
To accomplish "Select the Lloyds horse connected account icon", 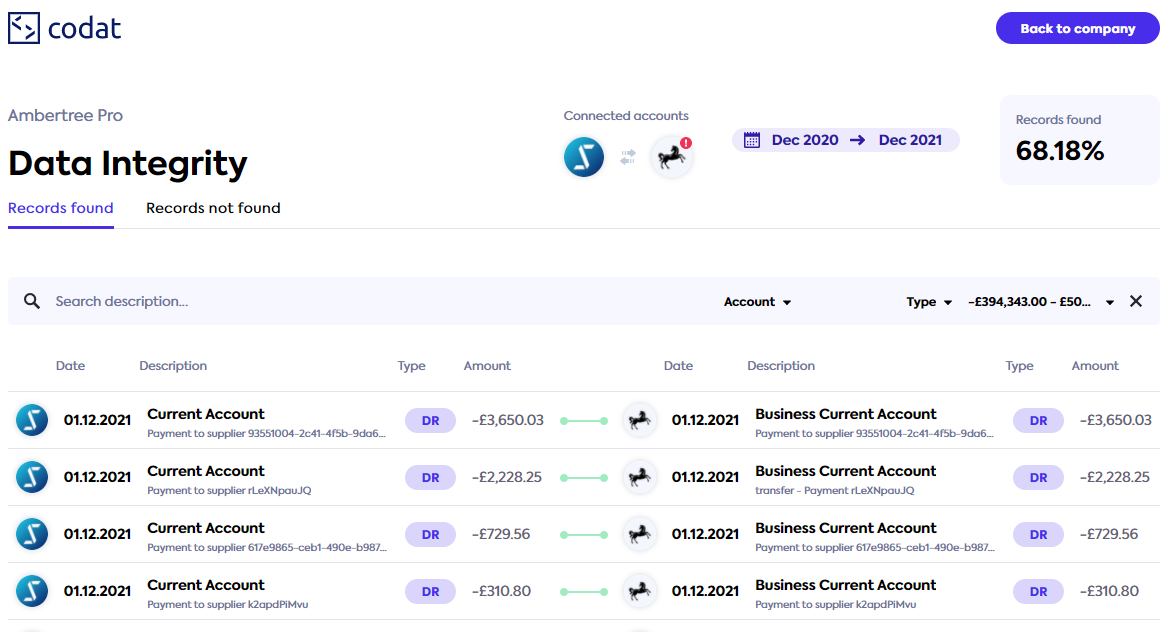I will click(x=671, y=157).
